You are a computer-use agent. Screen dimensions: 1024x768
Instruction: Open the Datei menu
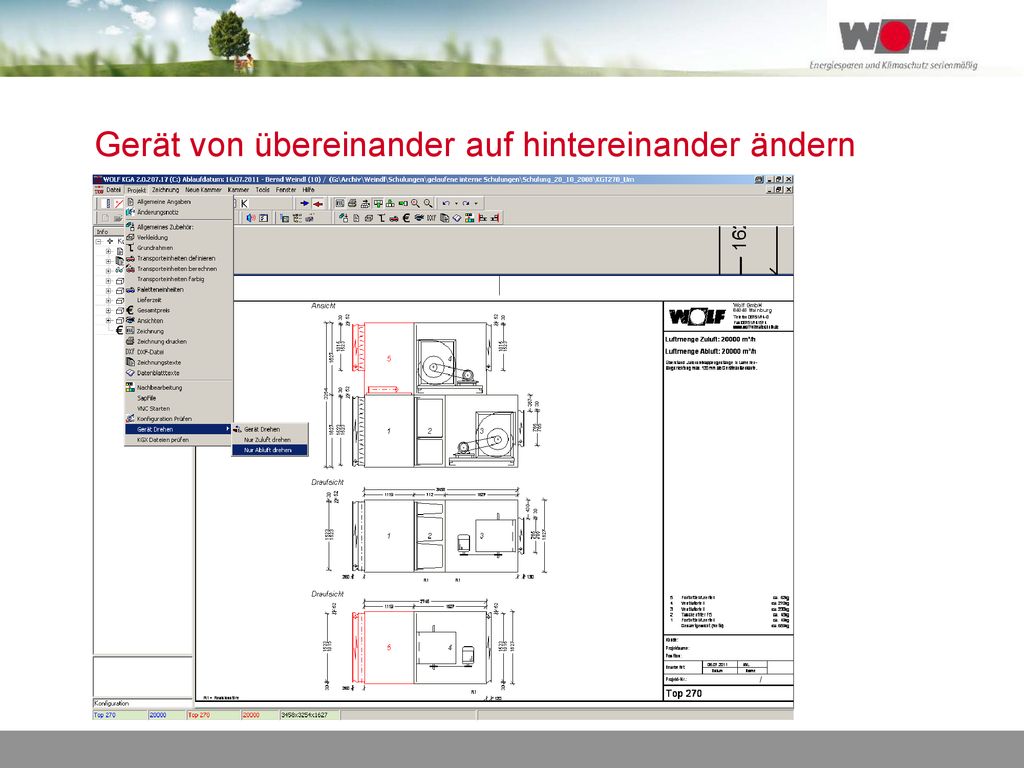tap(114, 190)
